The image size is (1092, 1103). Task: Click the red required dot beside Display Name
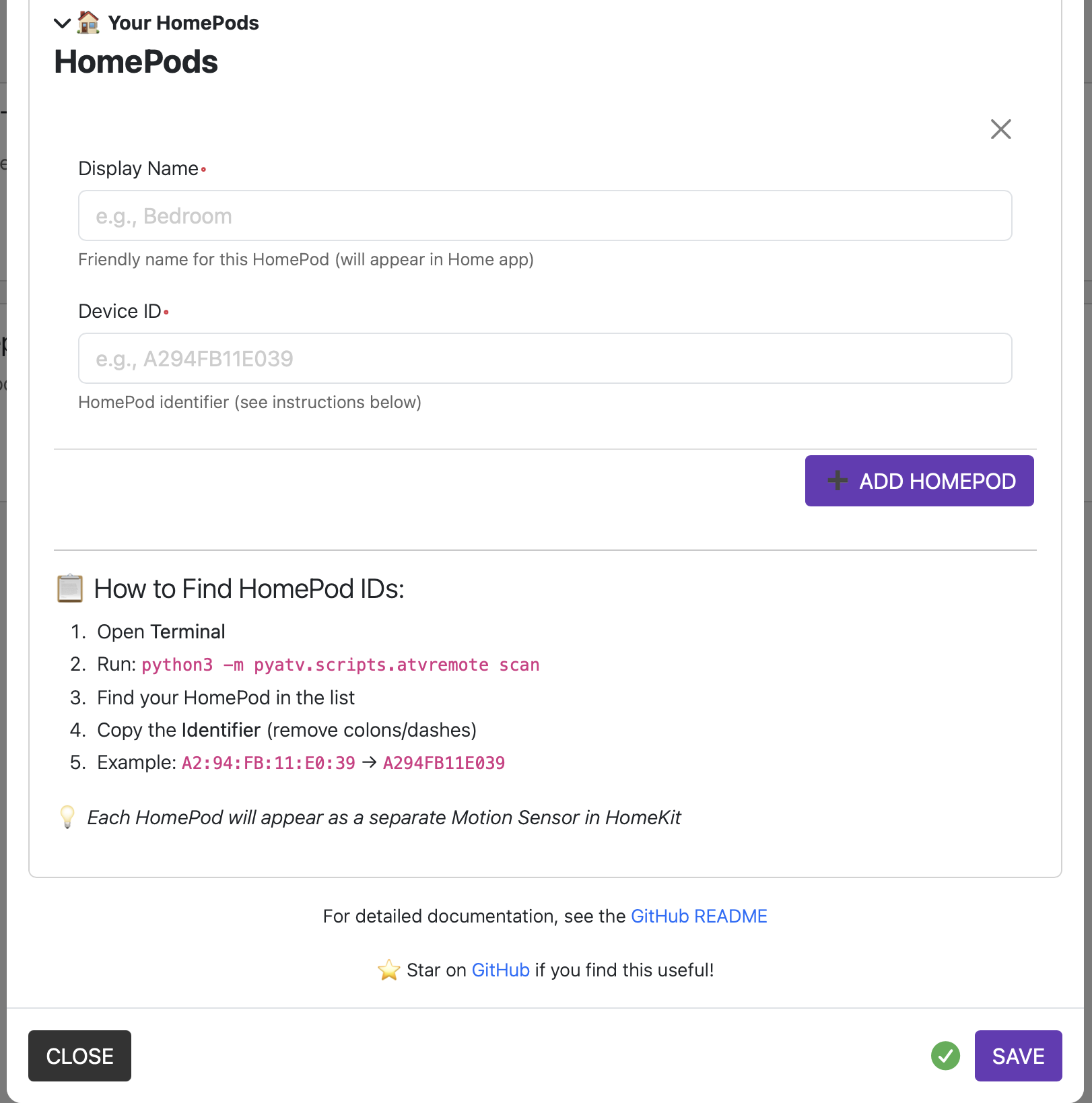(x=203, y=170)
